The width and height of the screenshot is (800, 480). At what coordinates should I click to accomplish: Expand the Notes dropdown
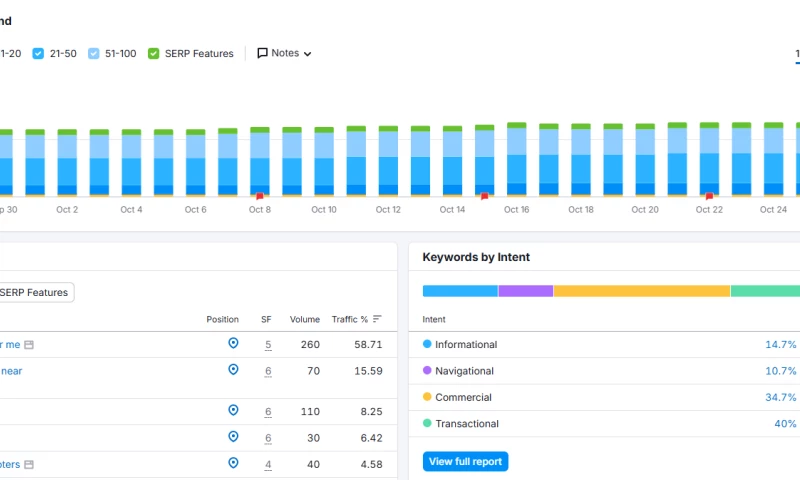coord(284,54)
